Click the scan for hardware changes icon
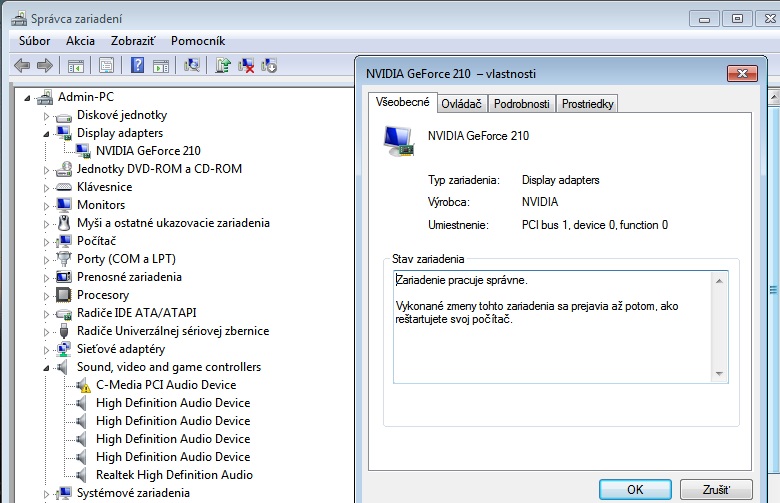This screenshot has width=780, height=503. click(x=192, y=65)
